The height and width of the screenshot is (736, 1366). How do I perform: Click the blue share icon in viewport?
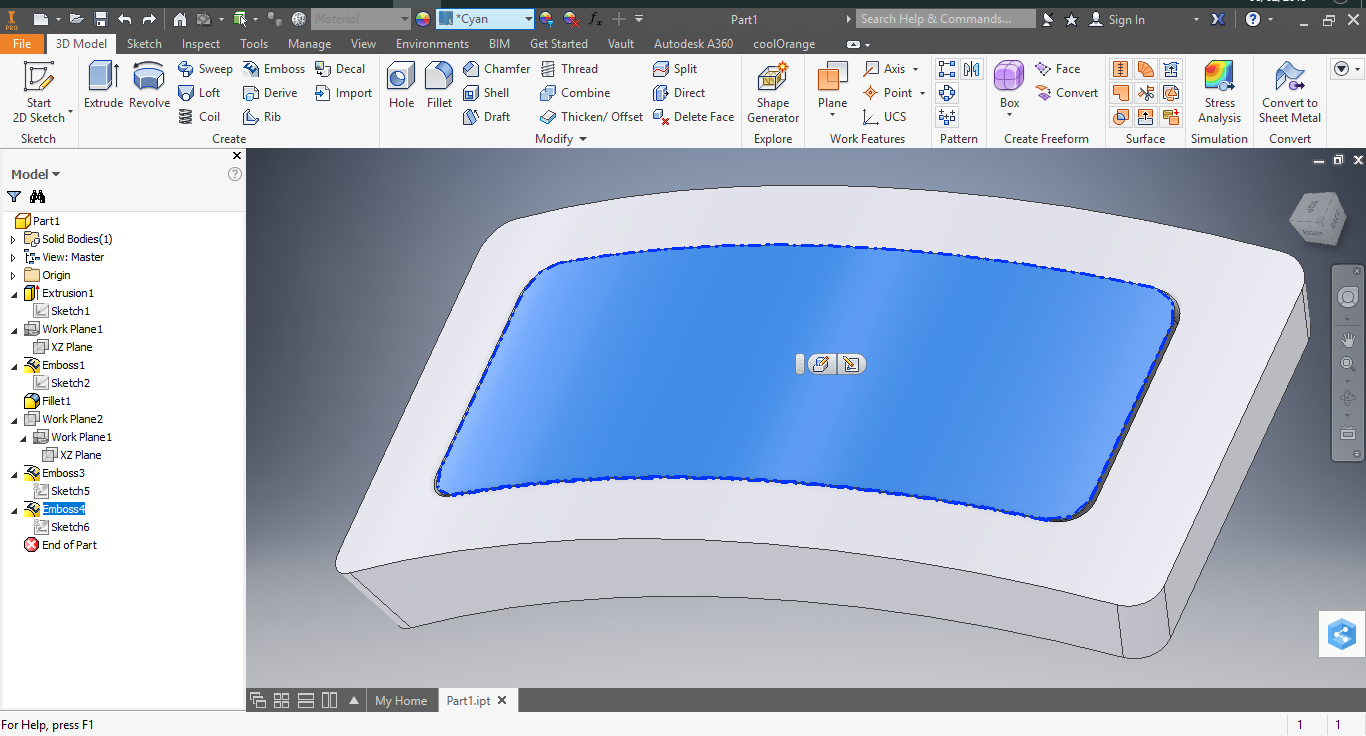tap(1342, 634)
